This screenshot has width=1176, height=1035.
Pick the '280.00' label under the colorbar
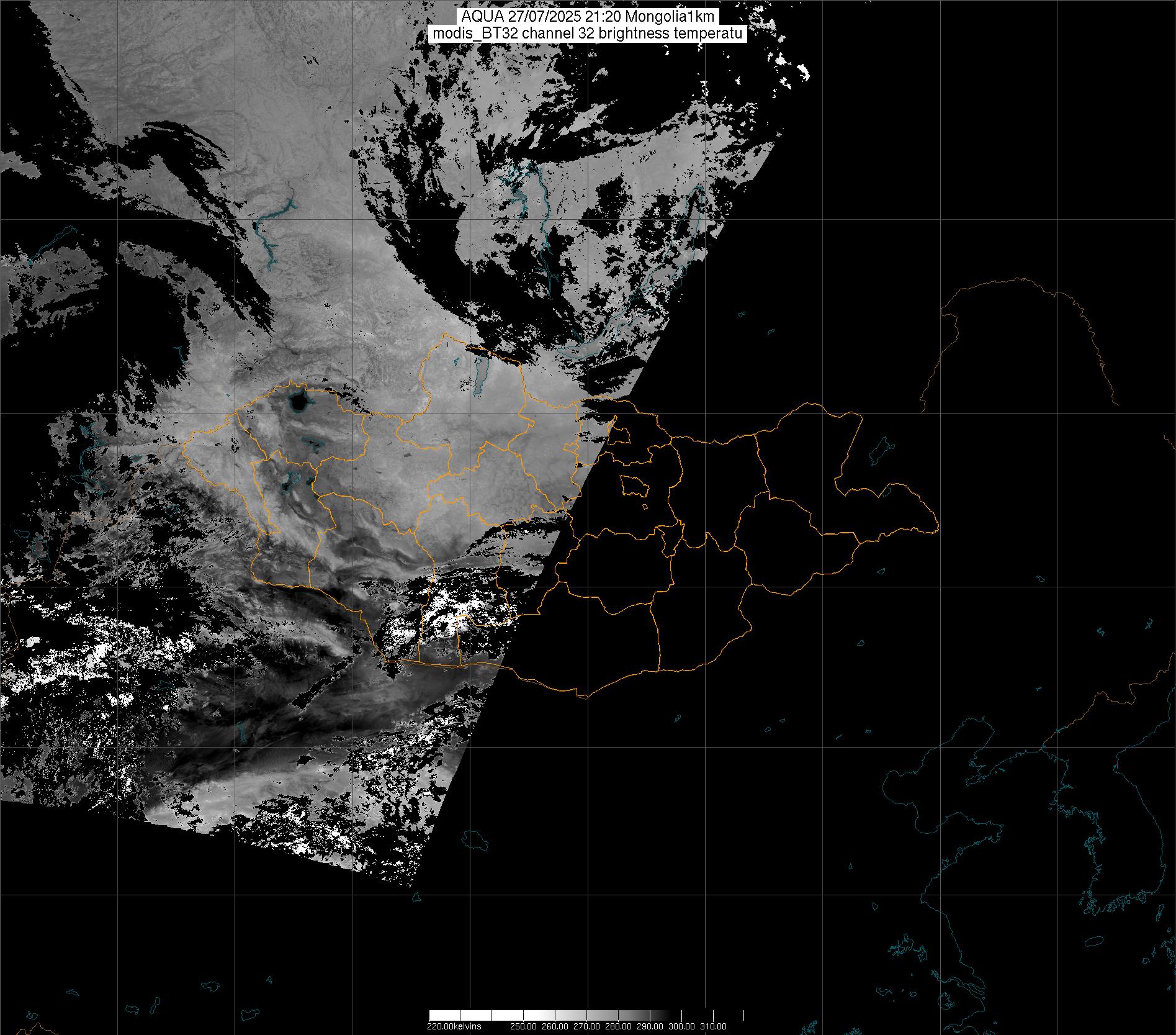click(617, 1026)
